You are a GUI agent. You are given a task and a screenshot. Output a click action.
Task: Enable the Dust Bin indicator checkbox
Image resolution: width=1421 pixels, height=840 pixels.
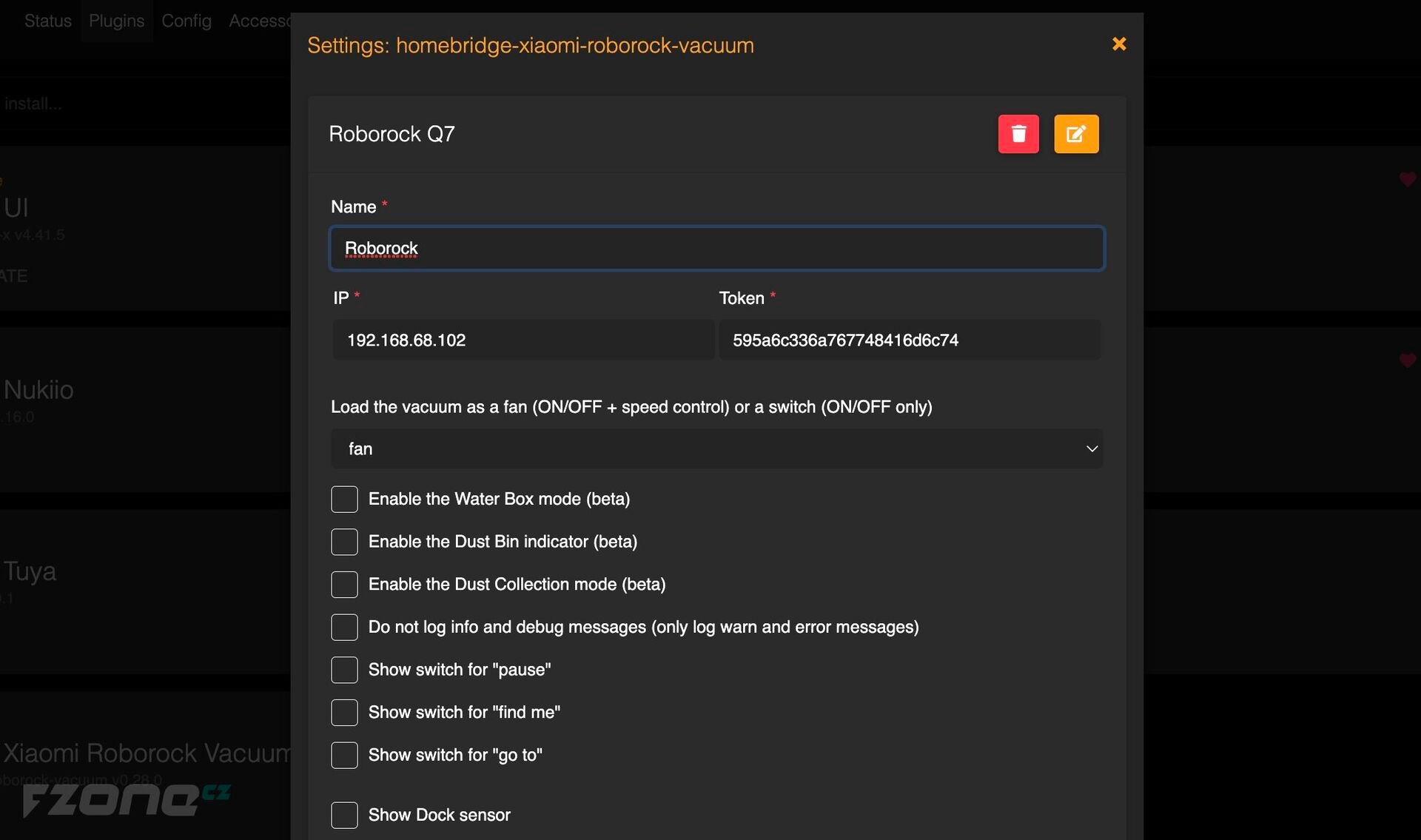click(344, 541)
